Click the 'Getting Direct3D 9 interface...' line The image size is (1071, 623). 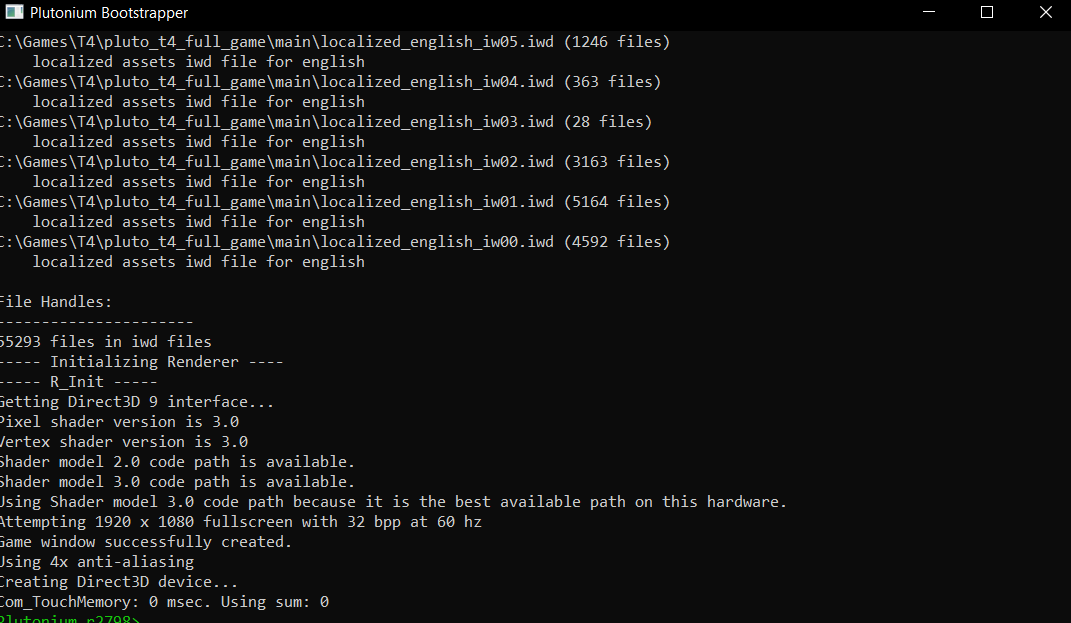[x=137, y=402]
